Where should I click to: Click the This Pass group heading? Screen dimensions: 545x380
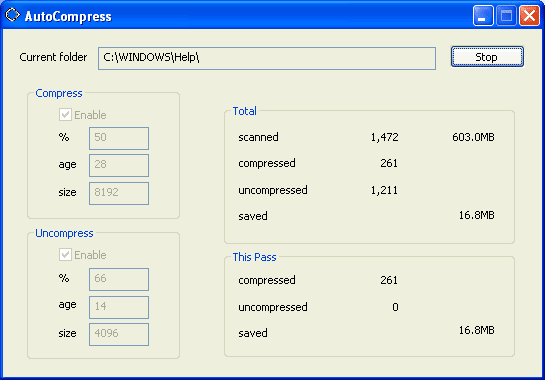(254, 257)
